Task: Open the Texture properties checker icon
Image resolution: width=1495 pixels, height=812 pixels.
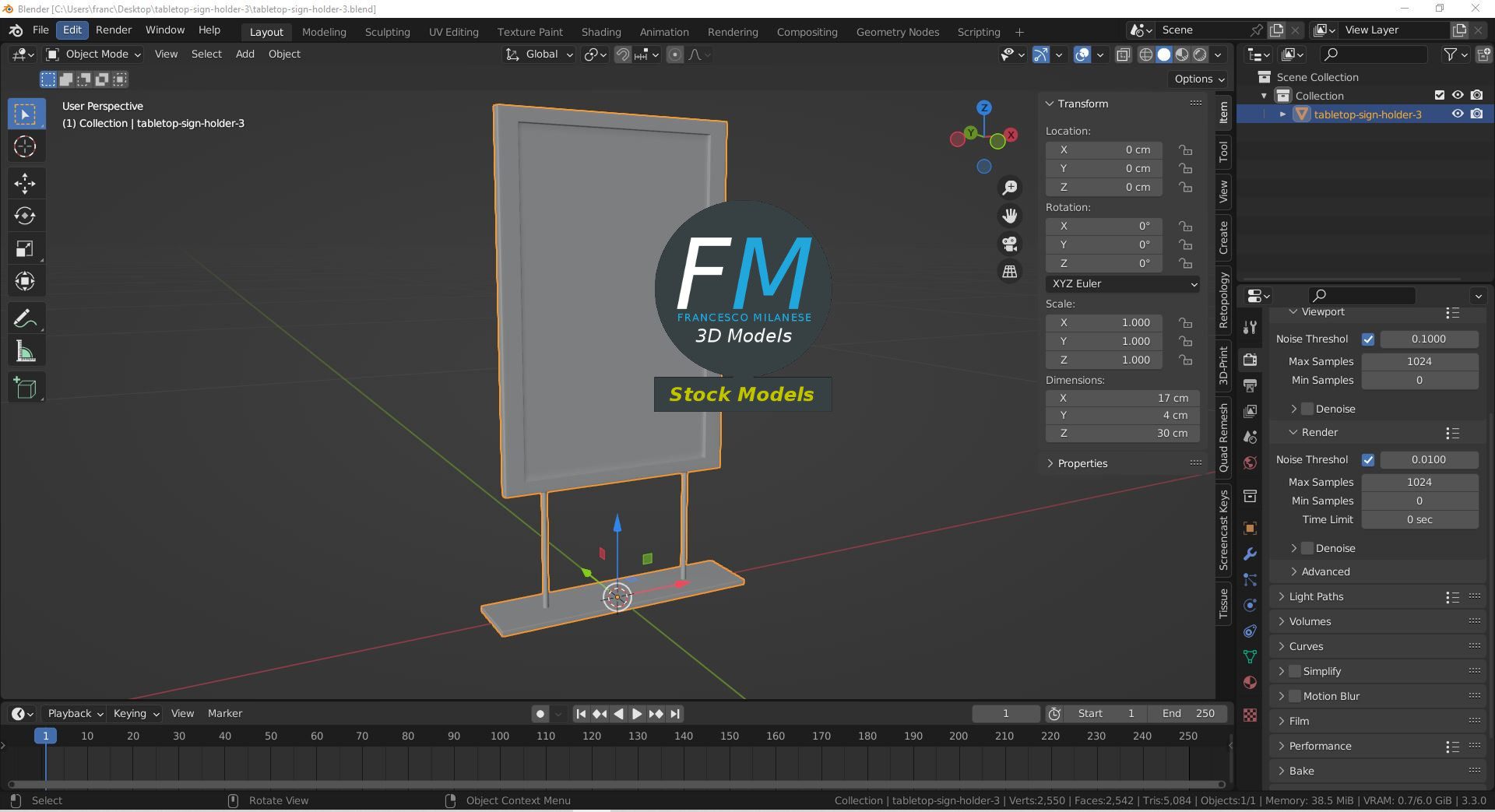Action: tap(1251, 715)
